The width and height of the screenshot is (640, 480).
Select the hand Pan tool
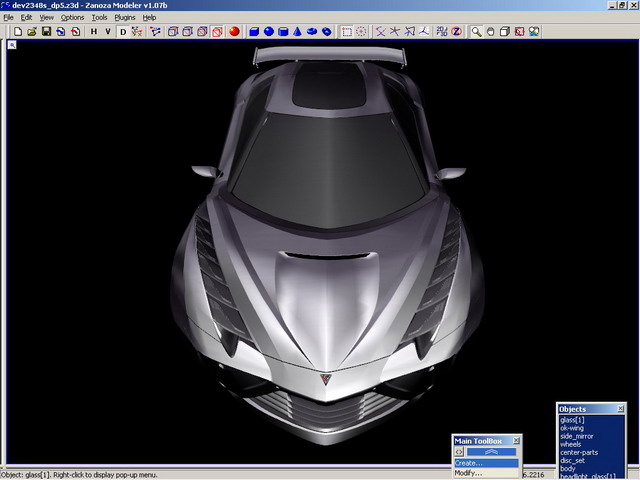point(491,32)
